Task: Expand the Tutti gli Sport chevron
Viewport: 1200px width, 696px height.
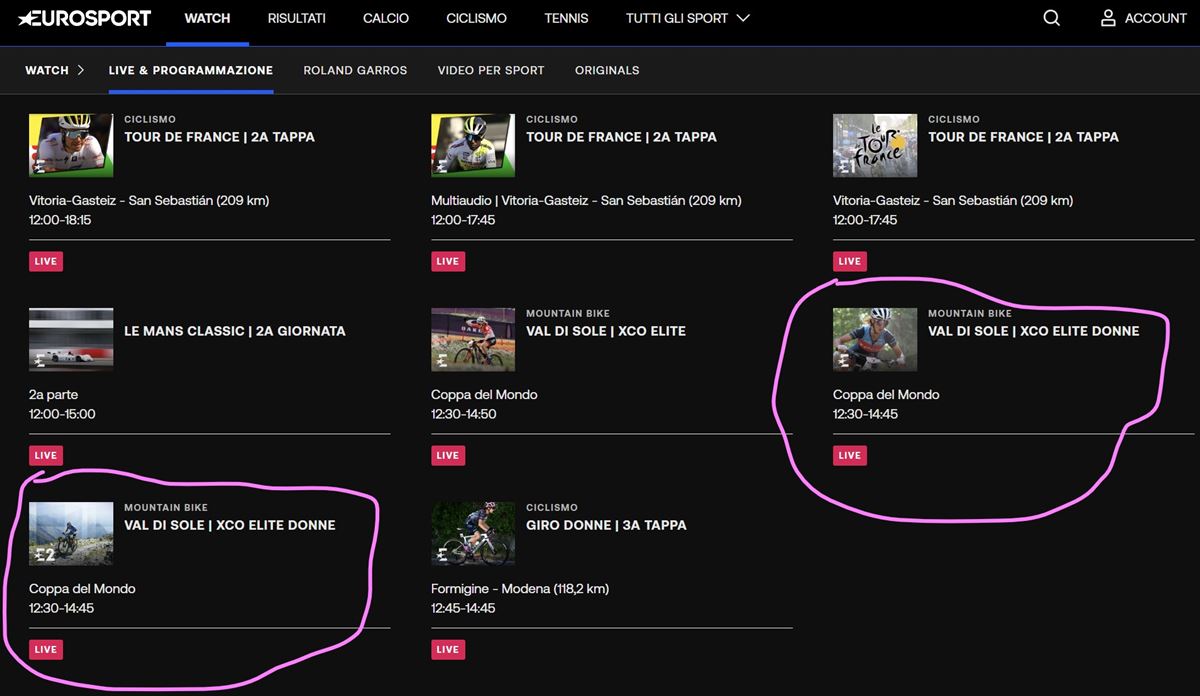Action: coord(742,18)
